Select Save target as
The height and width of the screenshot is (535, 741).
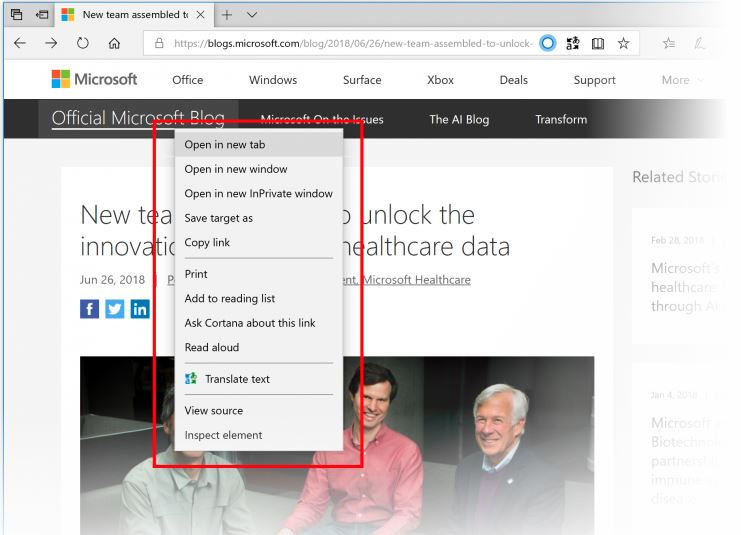pyautogui.click(x=258, y=218)
